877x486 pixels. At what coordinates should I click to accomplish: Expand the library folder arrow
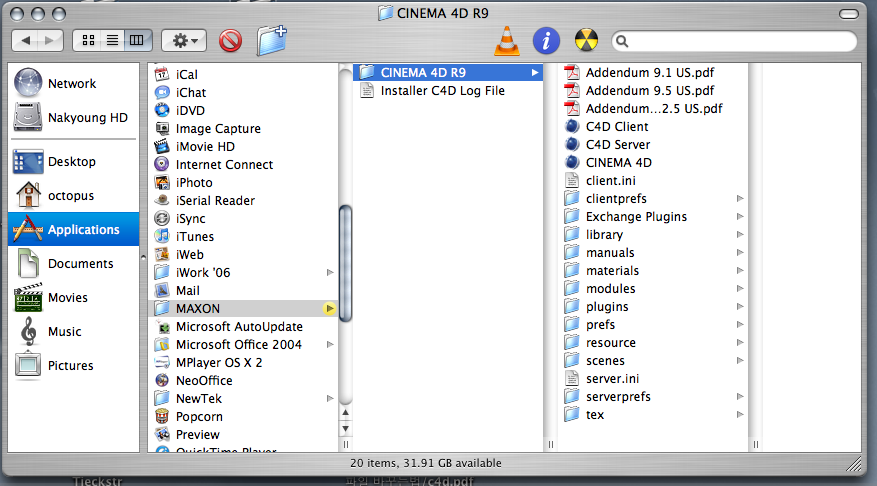point(740,234)
